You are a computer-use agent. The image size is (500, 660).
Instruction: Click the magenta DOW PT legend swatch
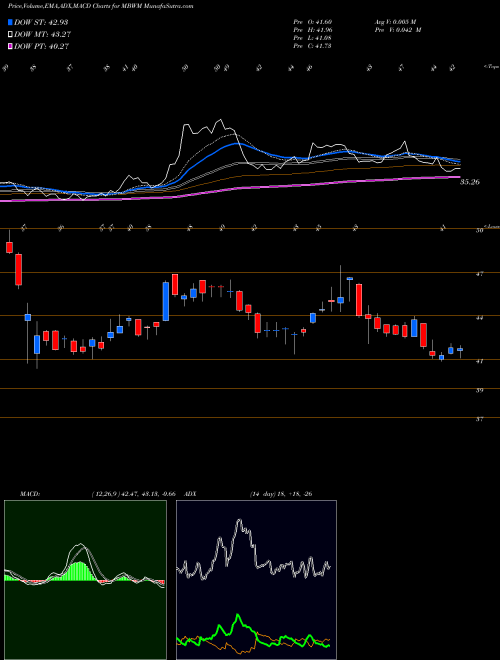point(11,46)
